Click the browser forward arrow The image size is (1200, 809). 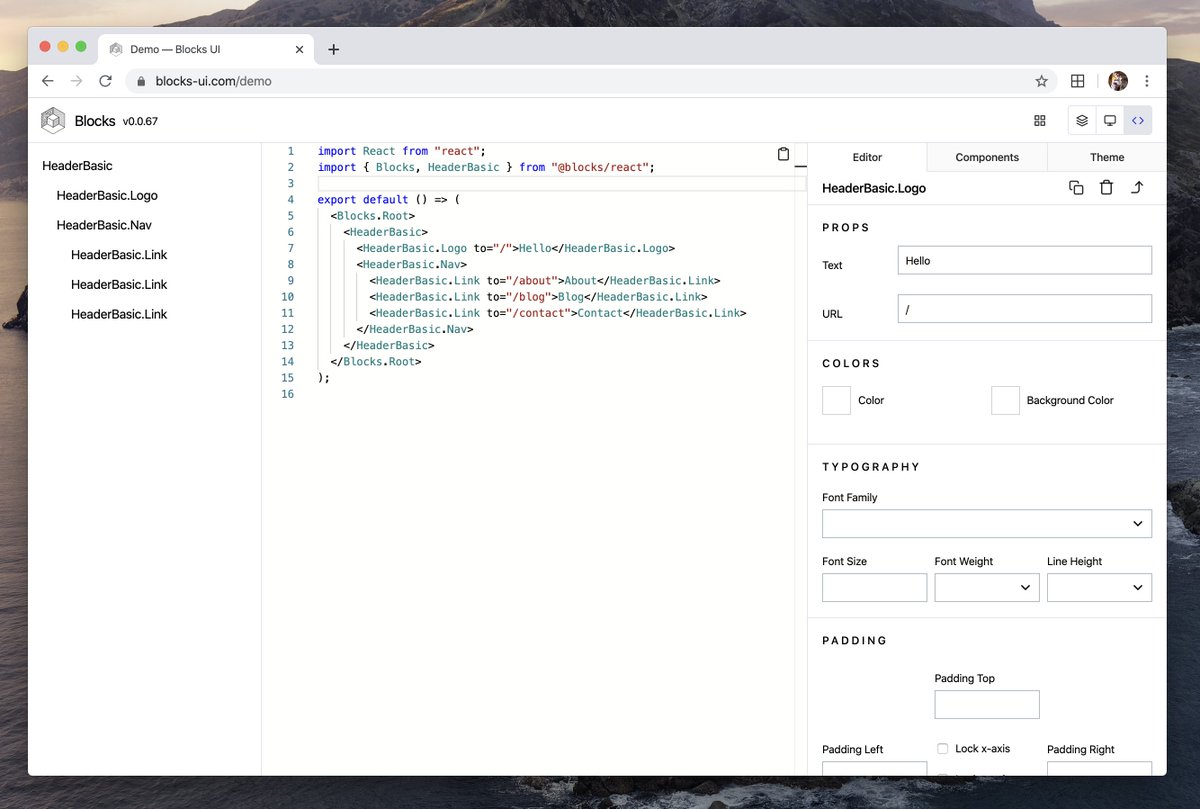tap(76, 81)
